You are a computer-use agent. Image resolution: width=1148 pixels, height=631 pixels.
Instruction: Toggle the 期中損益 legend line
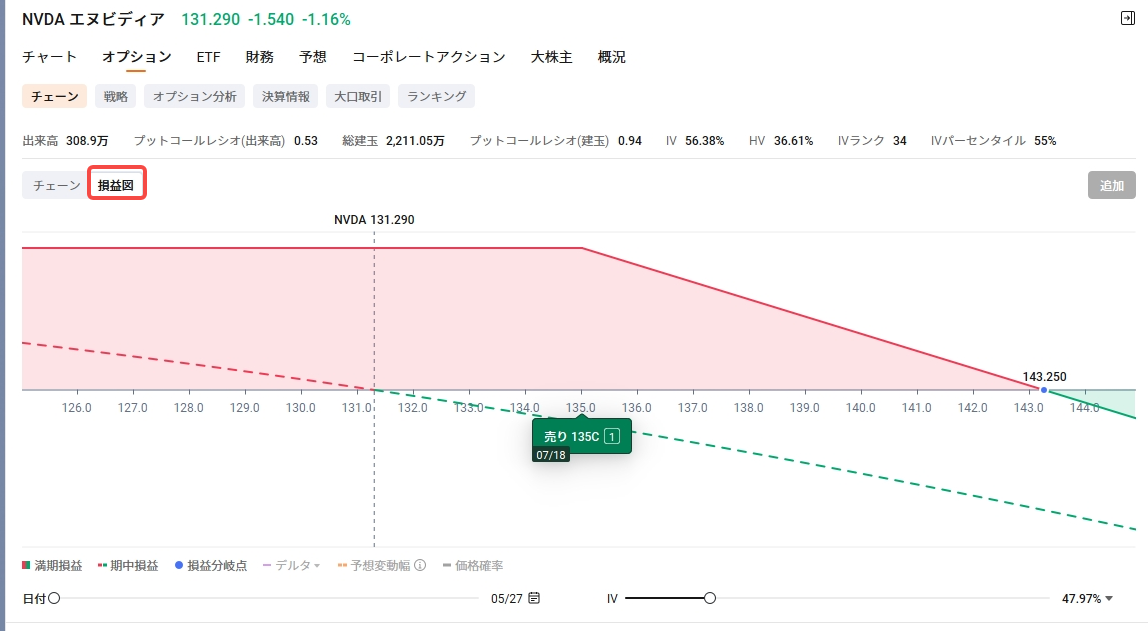click(x=128, y=566)
